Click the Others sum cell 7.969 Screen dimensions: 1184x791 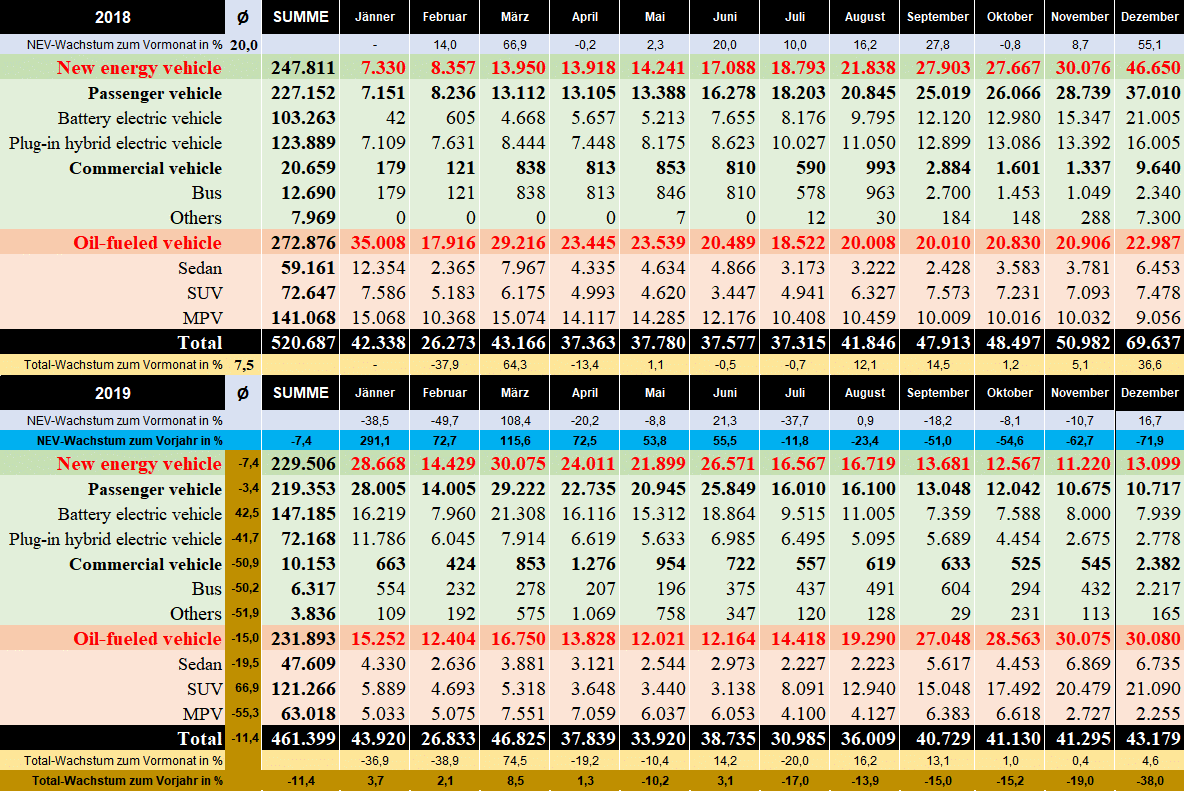pos(313,217)
